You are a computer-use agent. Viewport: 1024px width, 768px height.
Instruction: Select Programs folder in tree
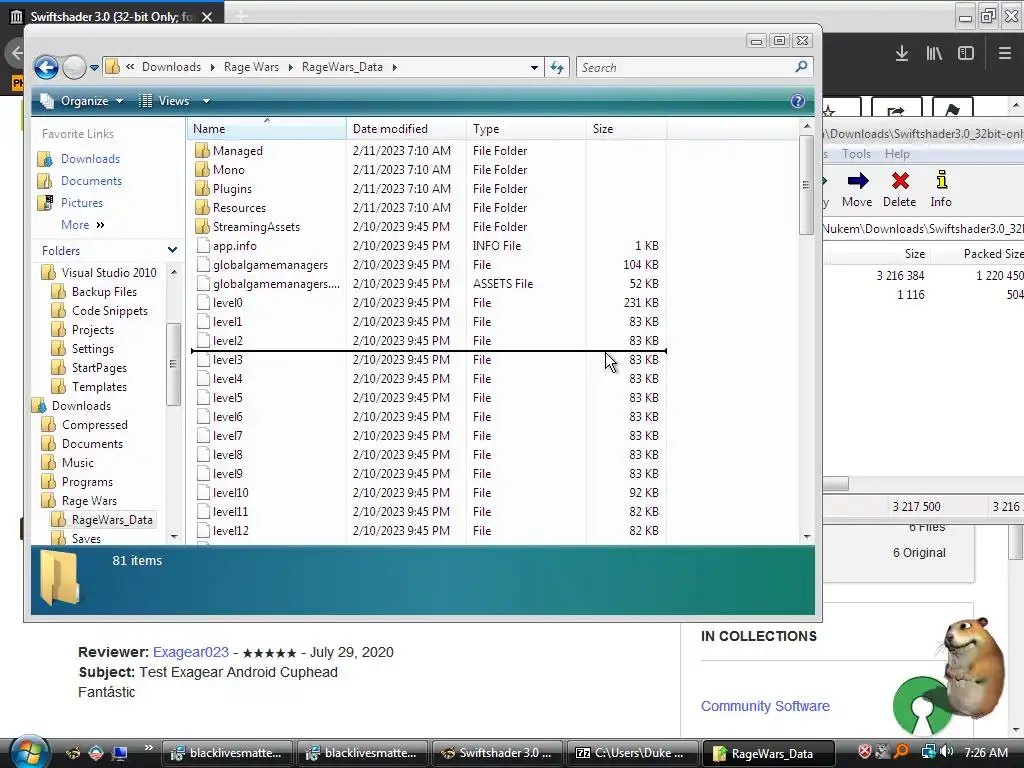pyautogui.click(x=87, y=482)
